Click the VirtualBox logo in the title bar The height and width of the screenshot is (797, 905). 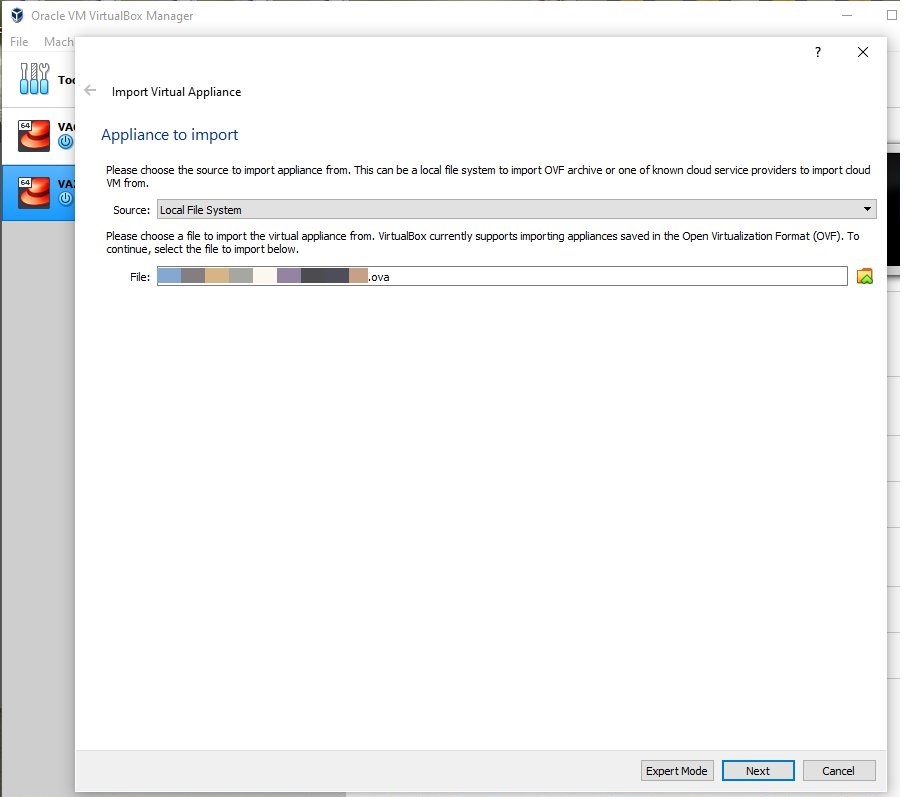17,16
